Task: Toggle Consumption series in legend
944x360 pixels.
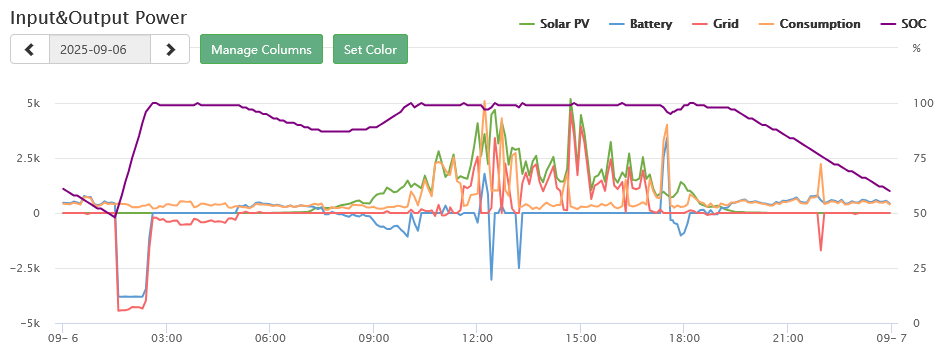Action: point(809,24)
